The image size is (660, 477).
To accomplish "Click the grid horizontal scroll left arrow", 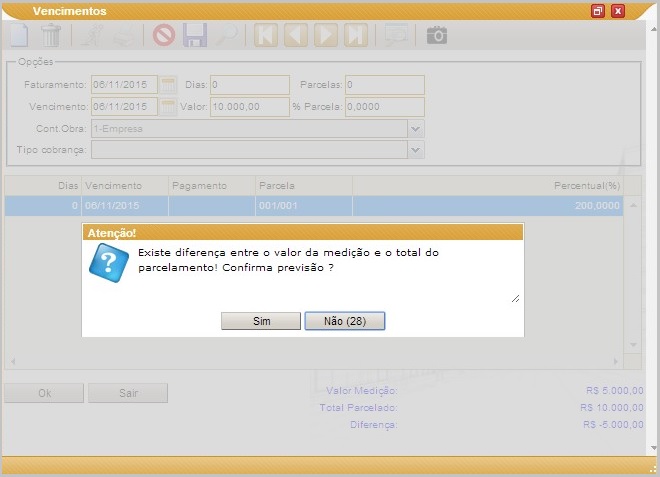I will pos(13,361).
